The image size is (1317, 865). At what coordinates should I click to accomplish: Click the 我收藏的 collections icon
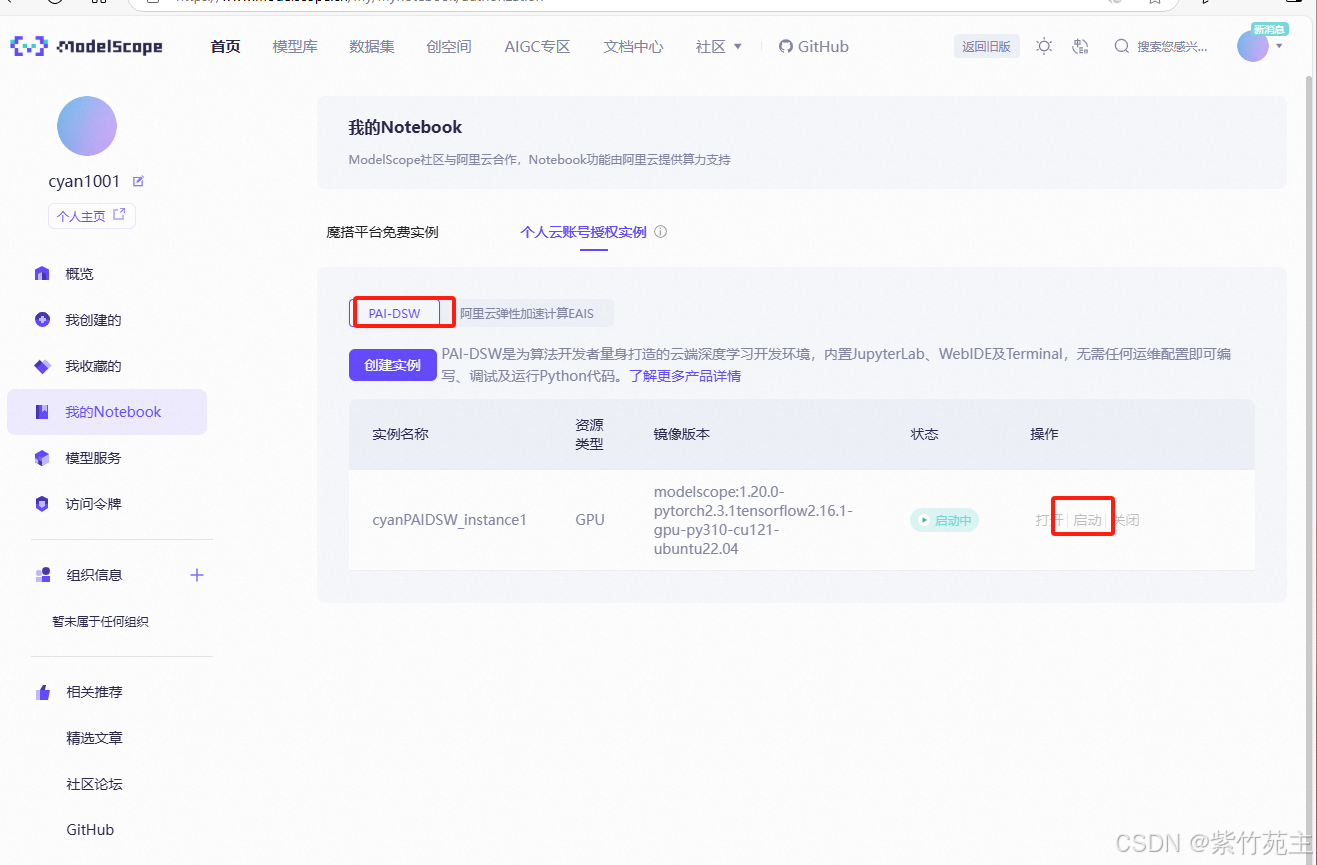click(x=42, y=365)
